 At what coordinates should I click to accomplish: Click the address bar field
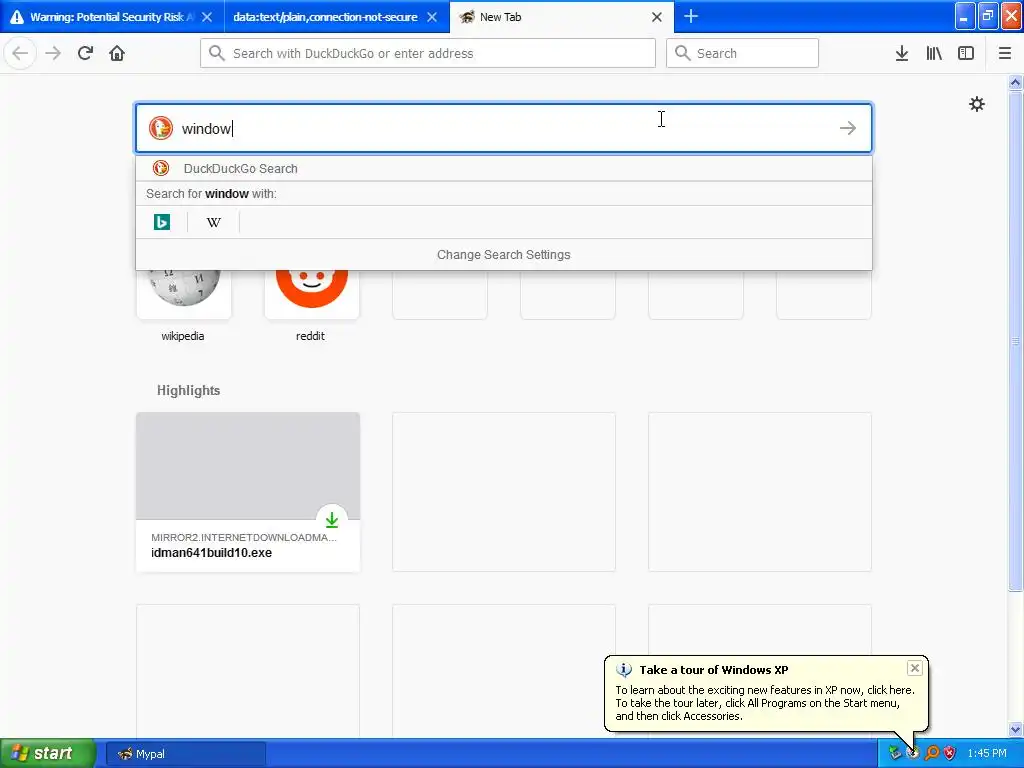click(428, 53)
